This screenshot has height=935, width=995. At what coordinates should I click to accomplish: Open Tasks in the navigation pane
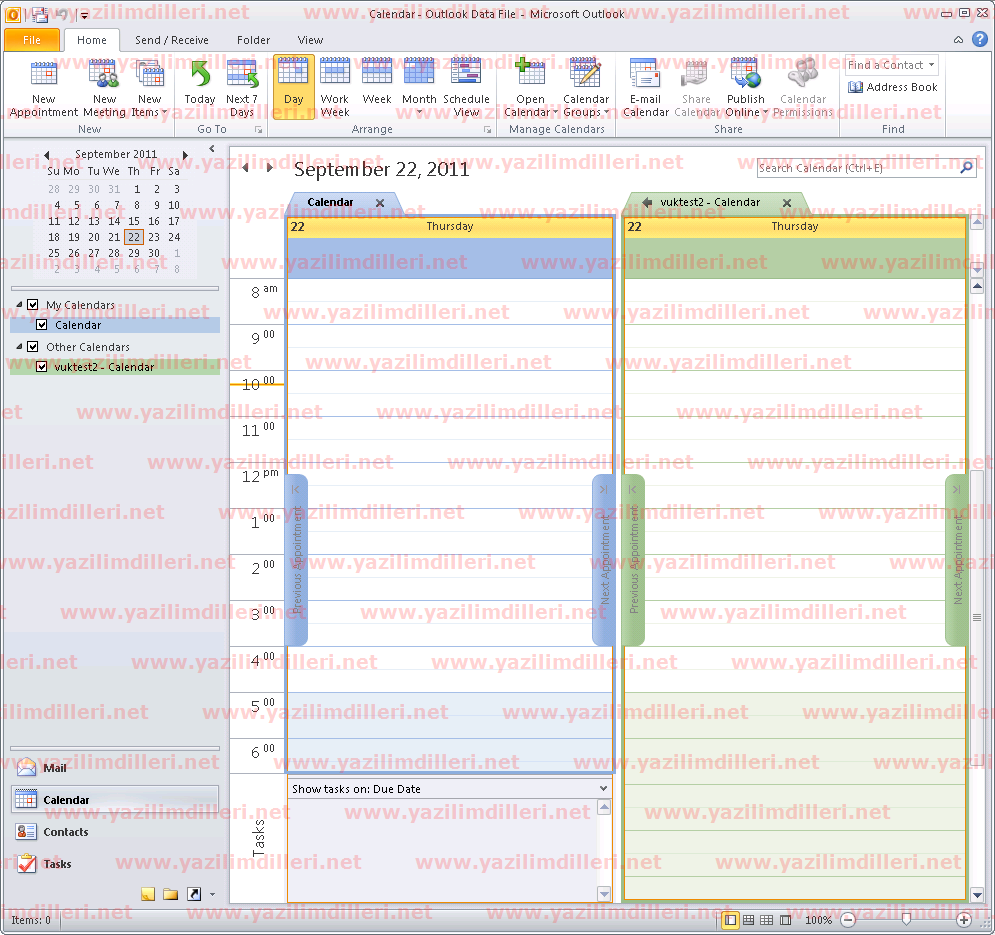pos(115,864)
